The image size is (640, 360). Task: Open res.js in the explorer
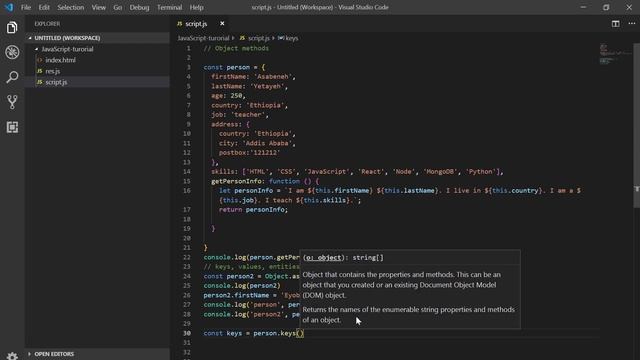point(97,71)
